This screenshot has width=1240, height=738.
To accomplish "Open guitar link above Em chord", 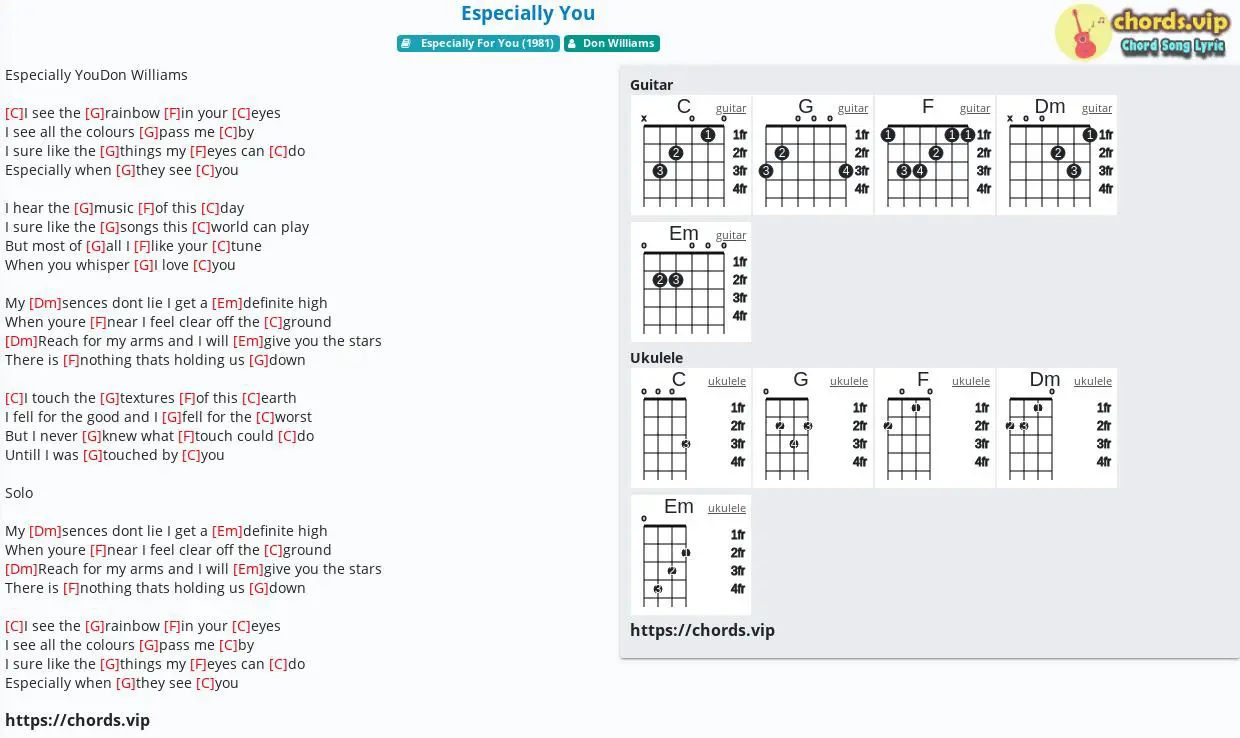I will (731, 235).
